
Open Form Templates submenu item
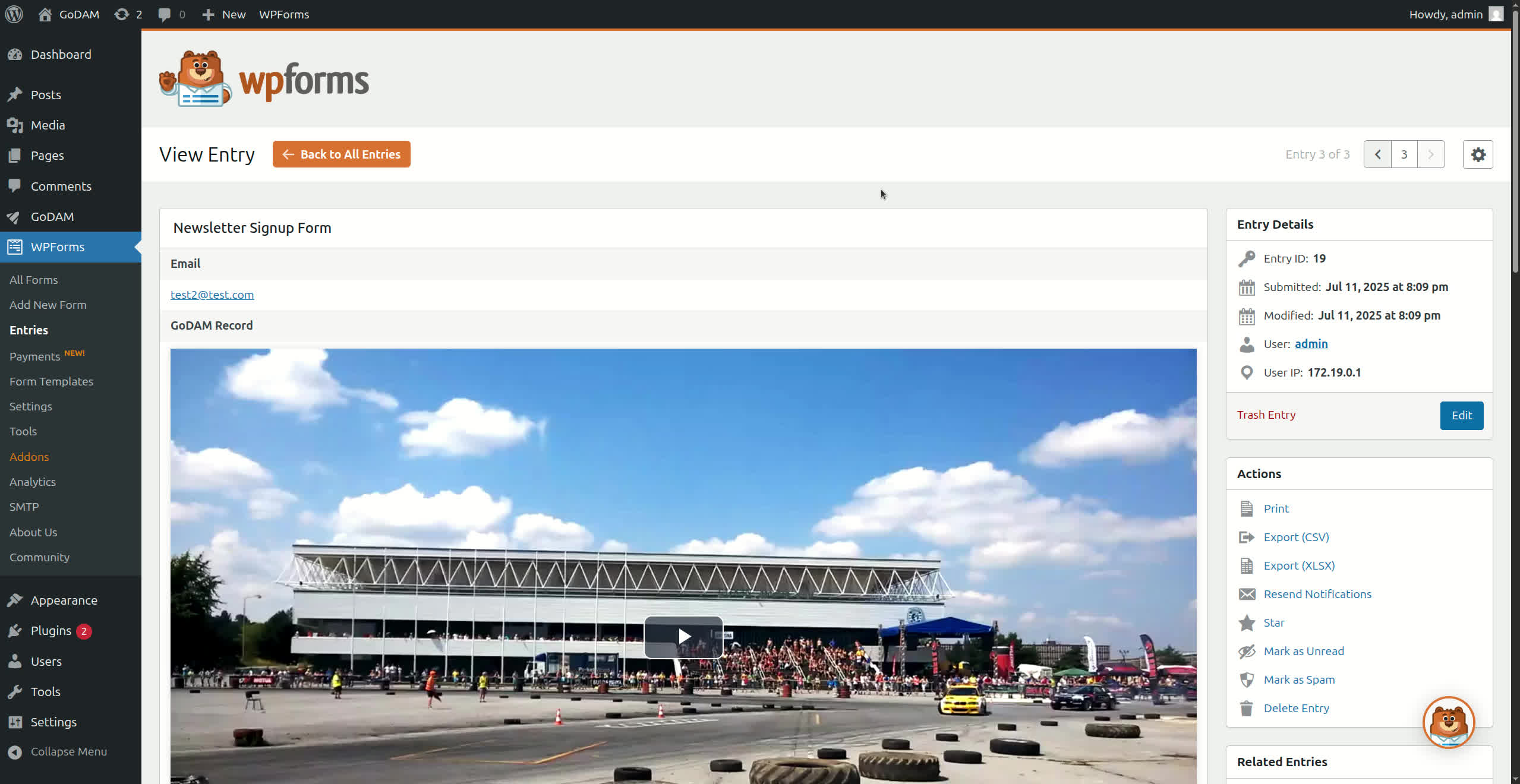pyautogui.click(x=51, y=381)
